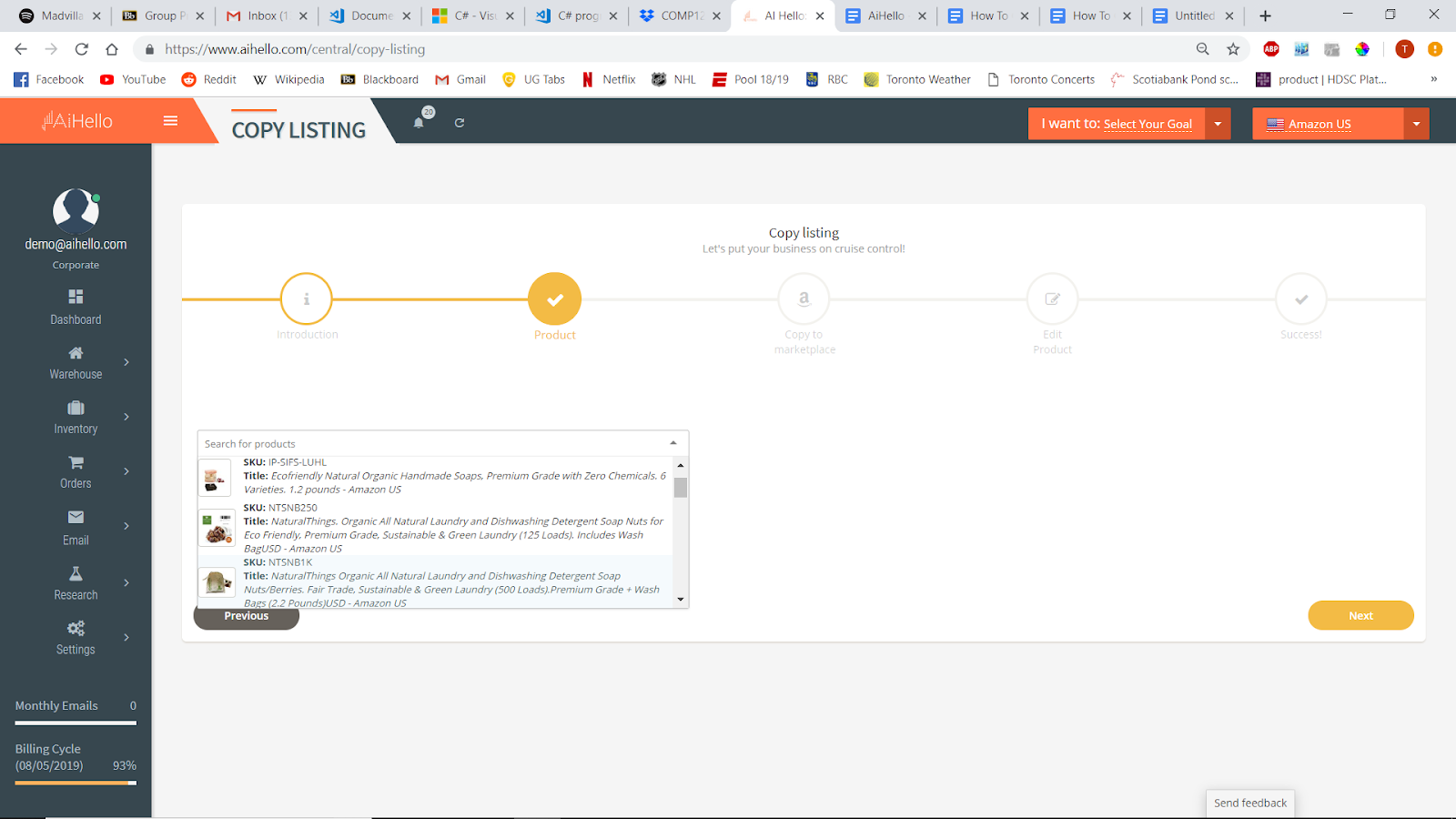
Task: Open the Warehouse sidebar icon
Action: [x=76, y=352]
